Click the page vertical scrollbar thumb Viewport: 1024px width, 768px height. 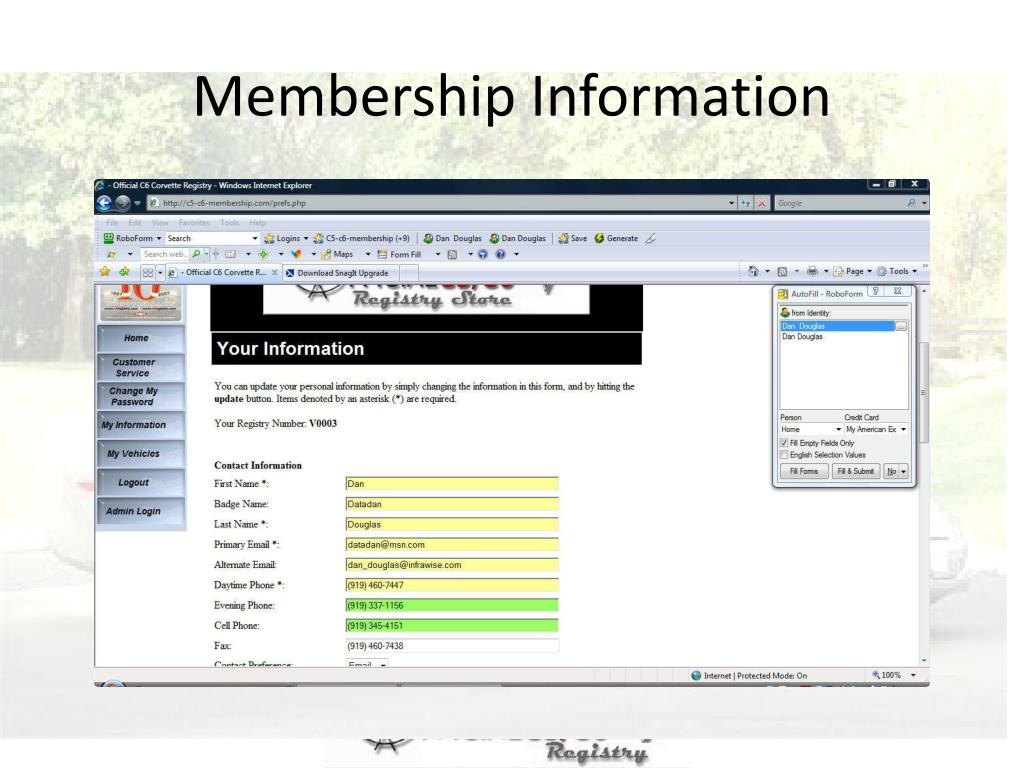(x=923, y=392)
